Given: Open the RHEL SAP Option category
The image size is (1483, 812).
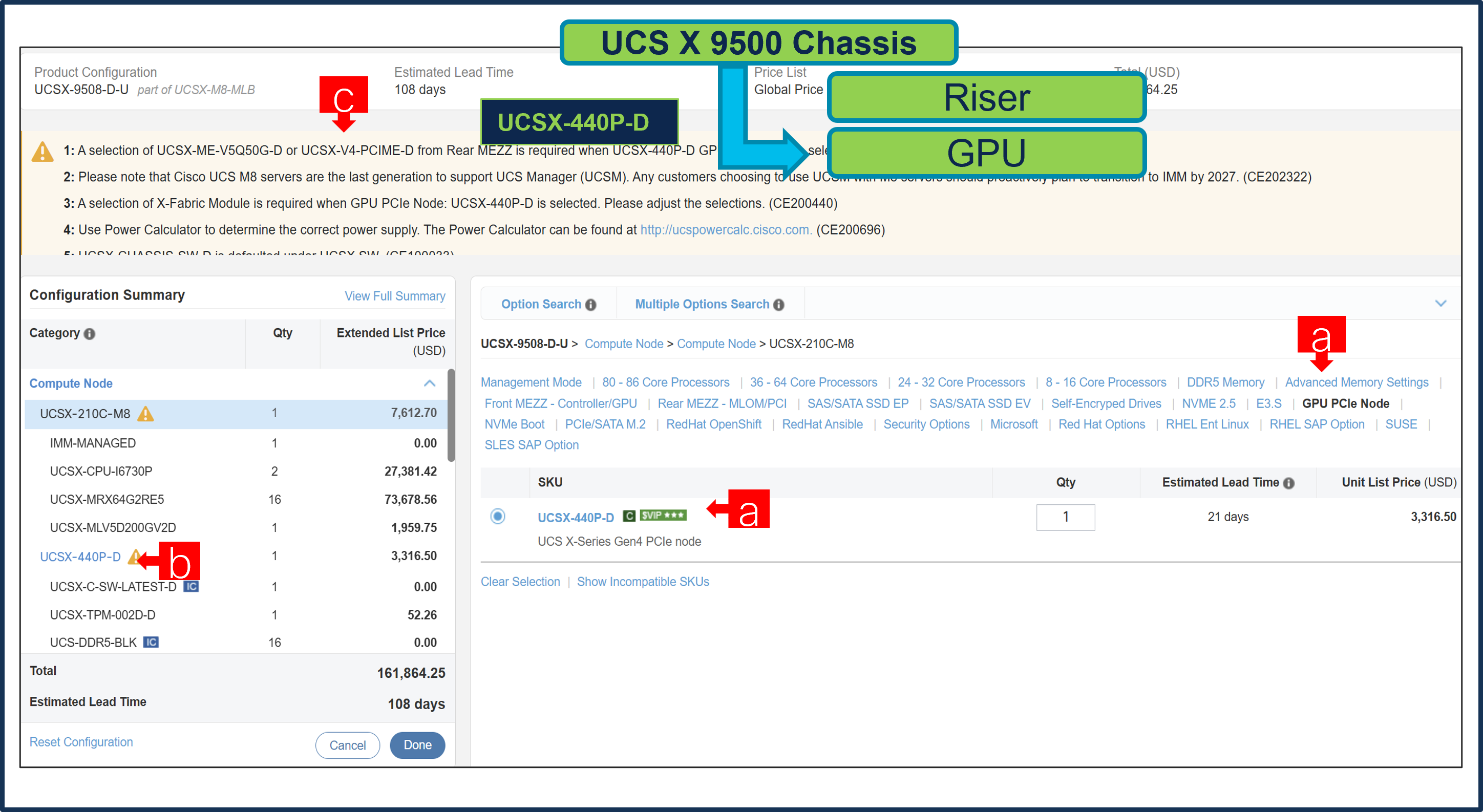Looking at the screenshot, I should 1317,424.
